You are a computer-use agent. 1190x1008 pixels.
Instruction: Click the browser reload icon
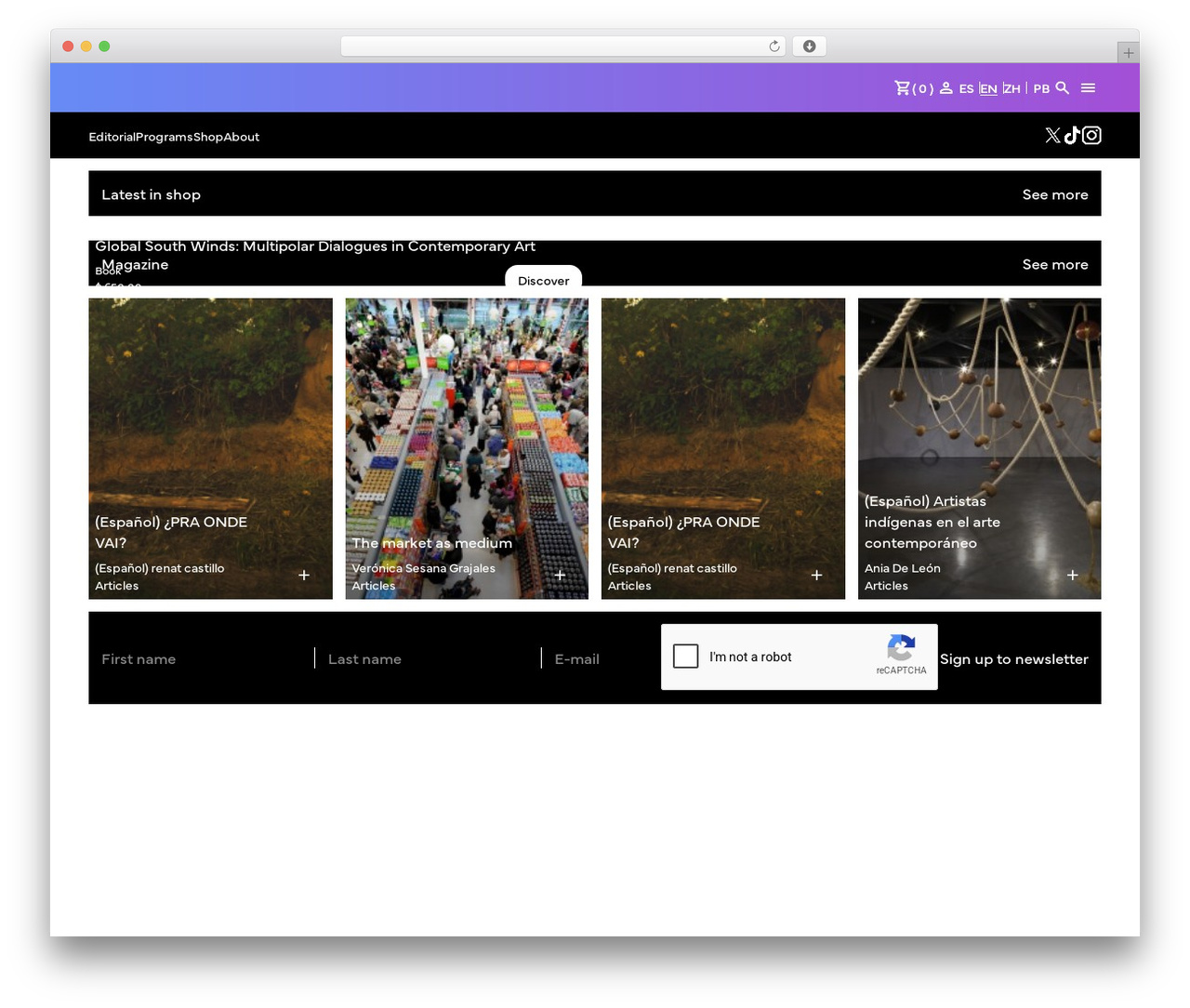pyautogui.click(x=774, y=46)
